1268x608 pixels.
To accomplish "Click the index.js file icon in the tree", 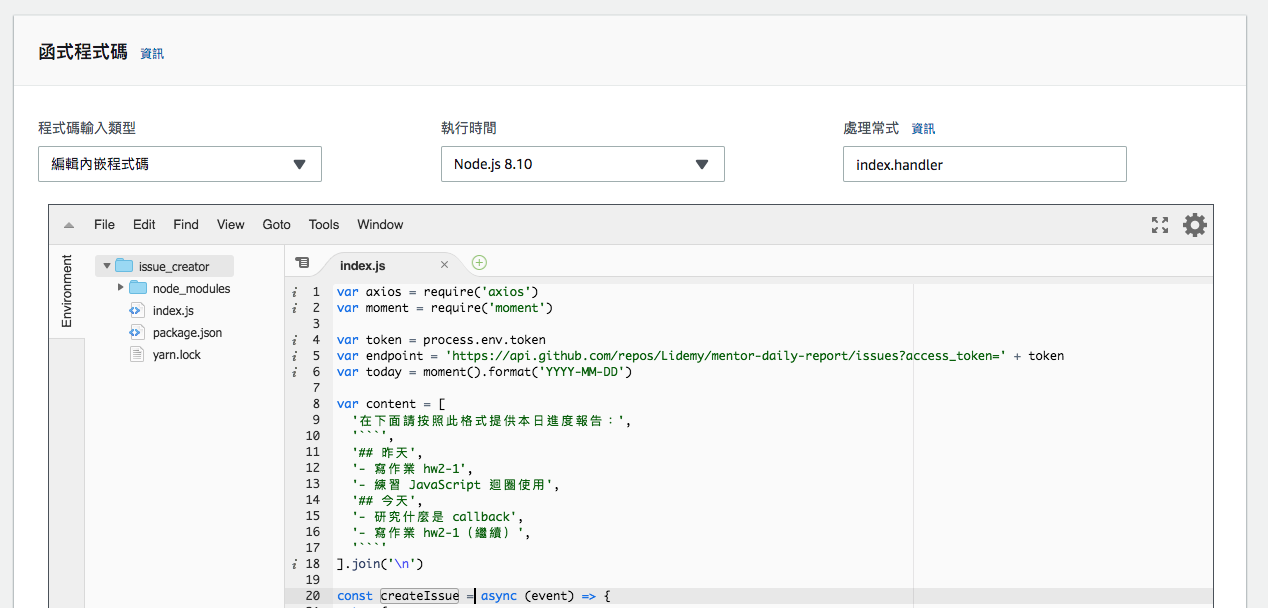I will point(137,310).
